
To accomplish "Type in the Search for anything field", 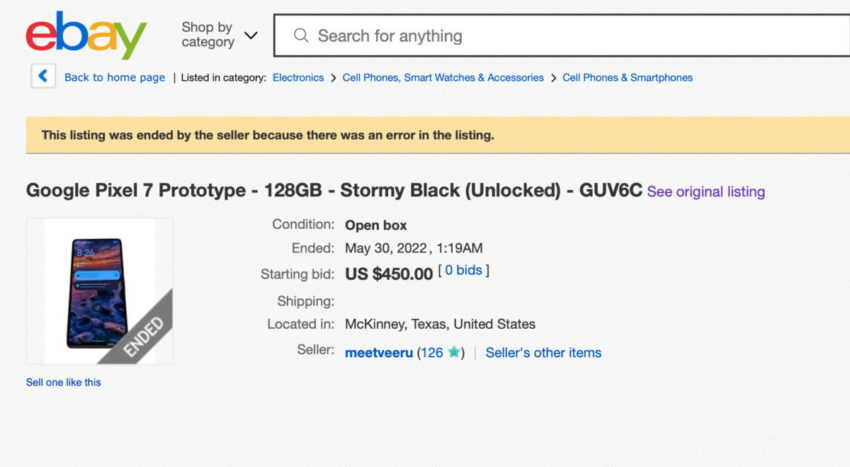I will point(560,36).
